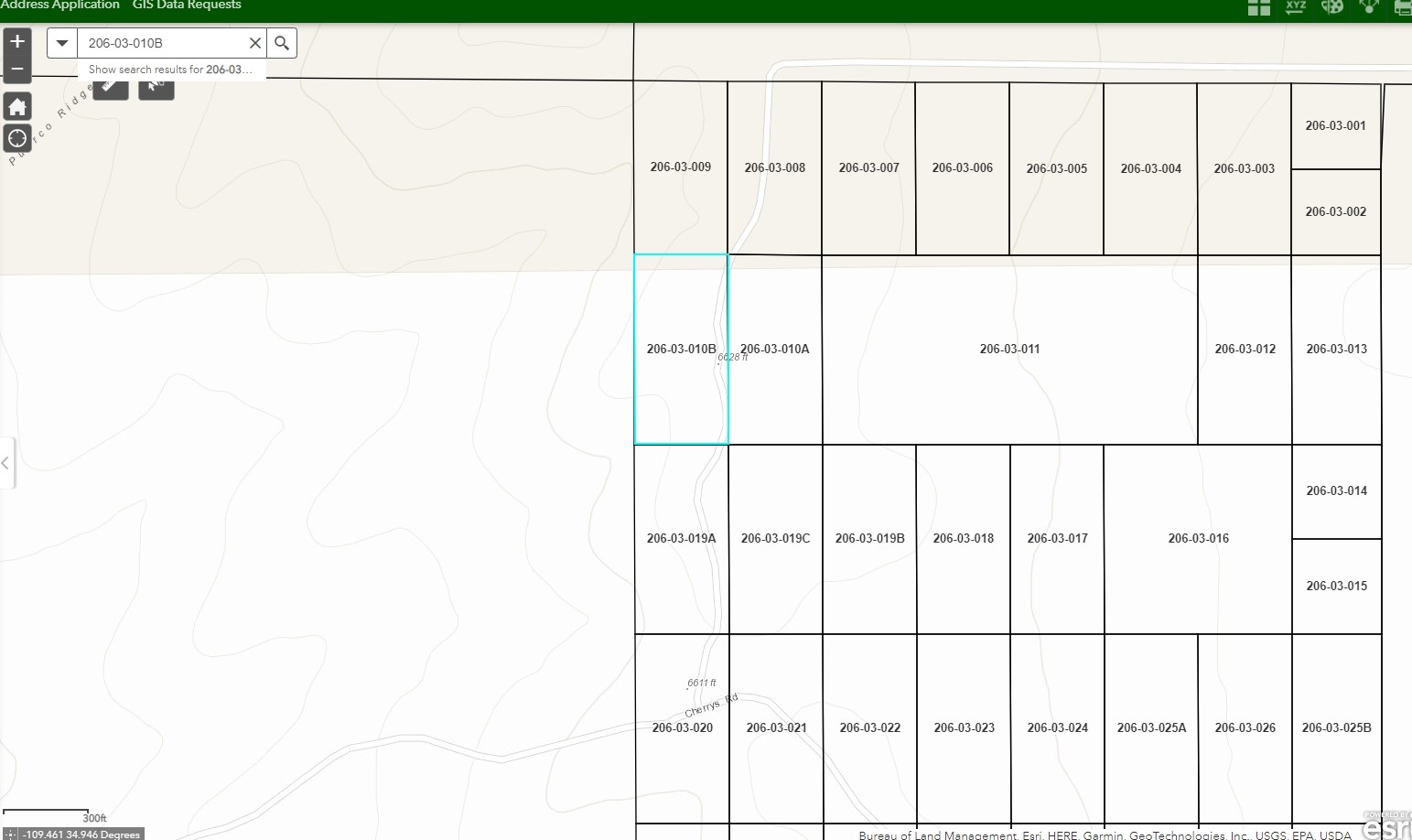Expand the search source dropdown arrow
The image size is (1412, 840).
pyautogui.click(x=62, y=43)
